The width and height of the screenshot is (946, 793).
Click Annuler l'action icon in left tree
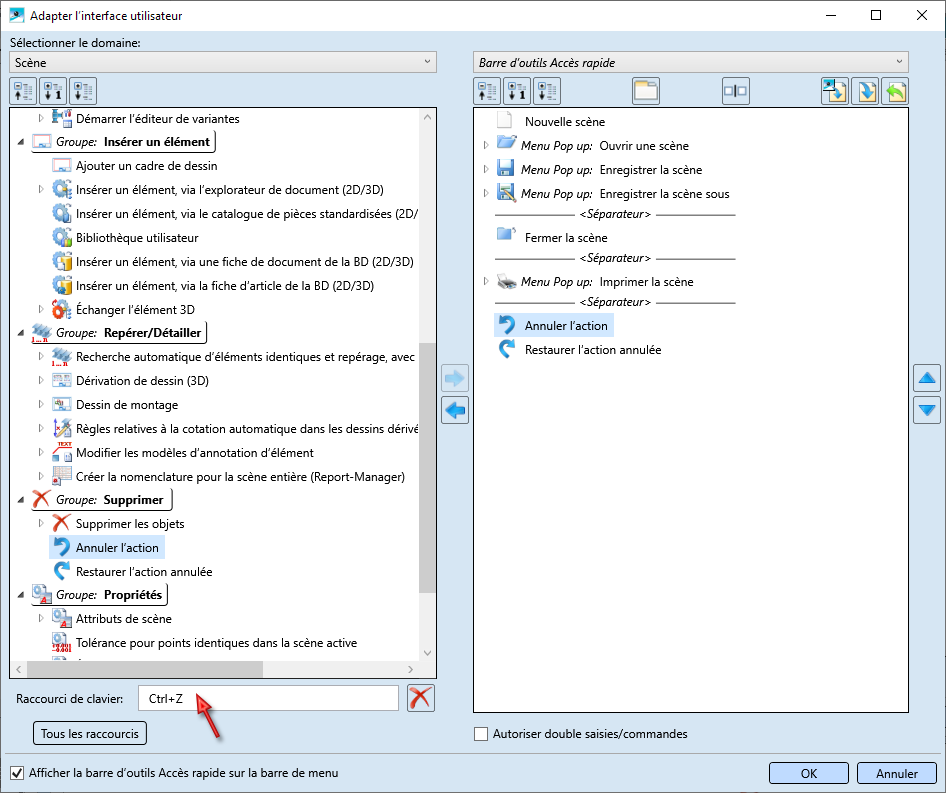tap(61, 547)
